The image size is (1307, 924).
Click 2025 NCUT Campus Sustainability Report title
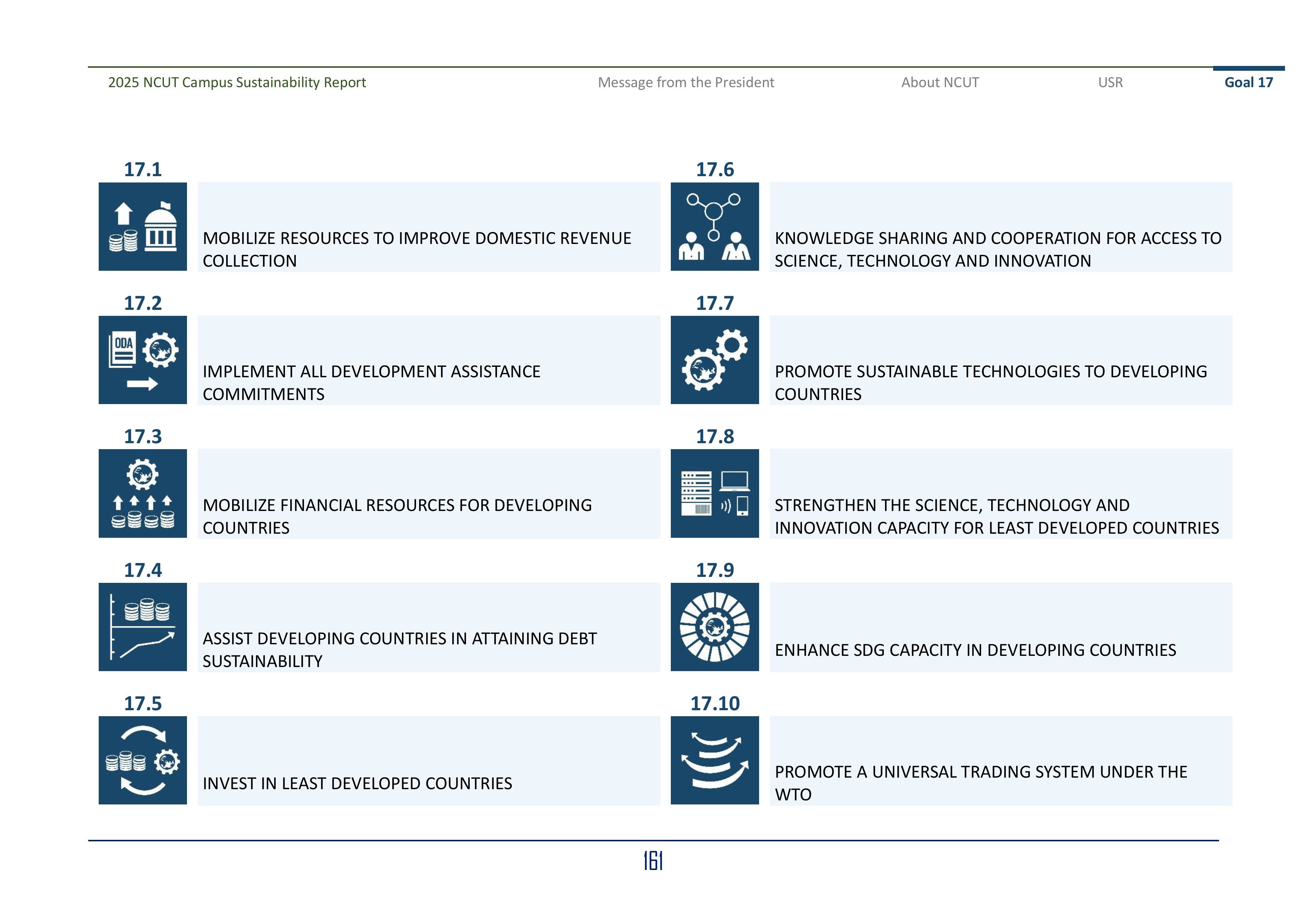coord(237,83)
